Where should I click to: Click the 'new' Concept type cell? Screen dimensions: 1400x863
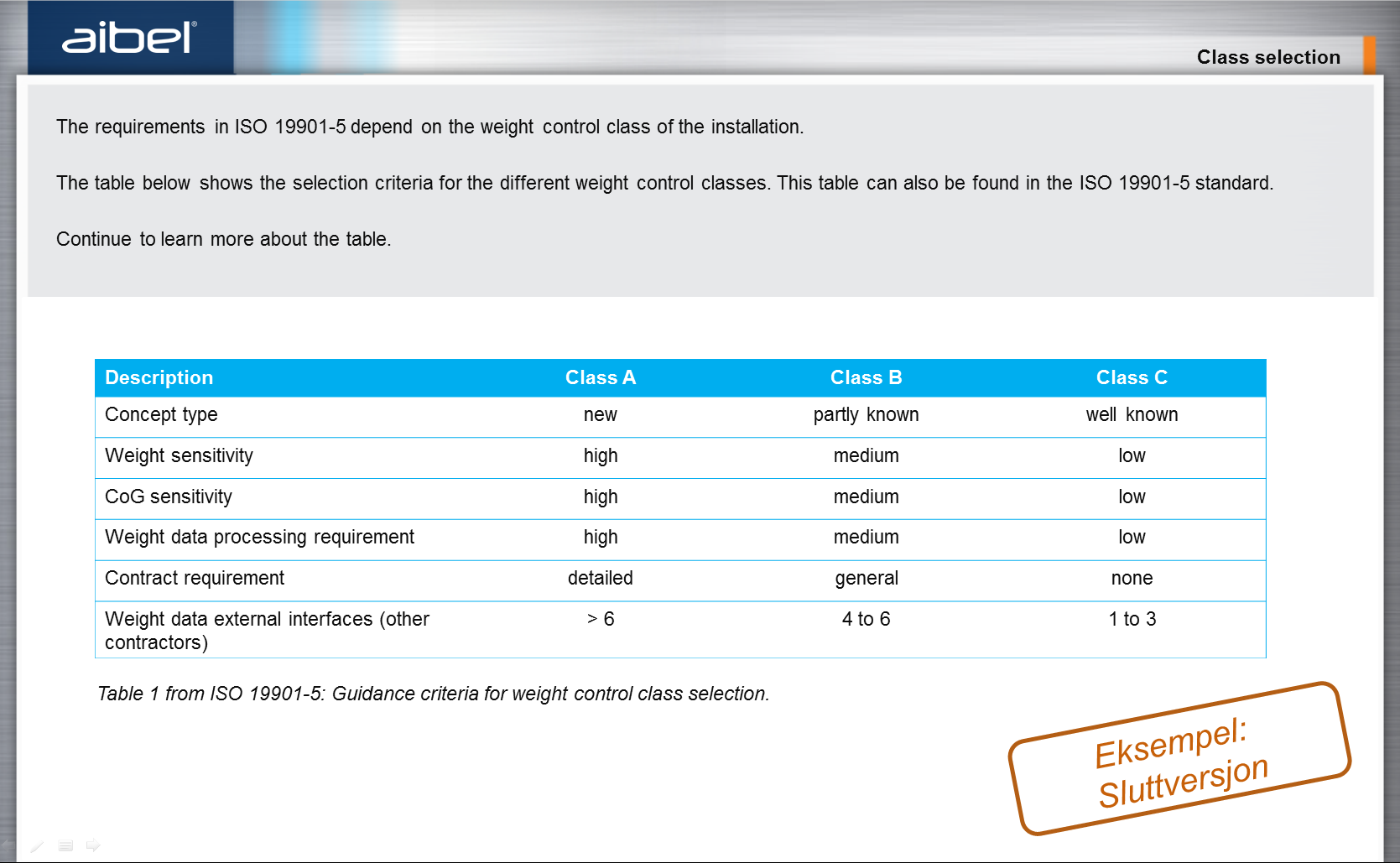click(601, 414)
